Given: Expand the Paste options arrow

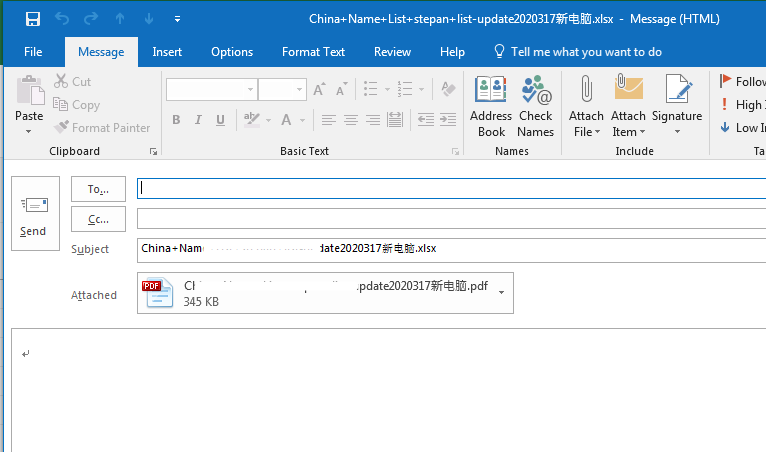Looking at the screenshot, I should pos(29,131).
